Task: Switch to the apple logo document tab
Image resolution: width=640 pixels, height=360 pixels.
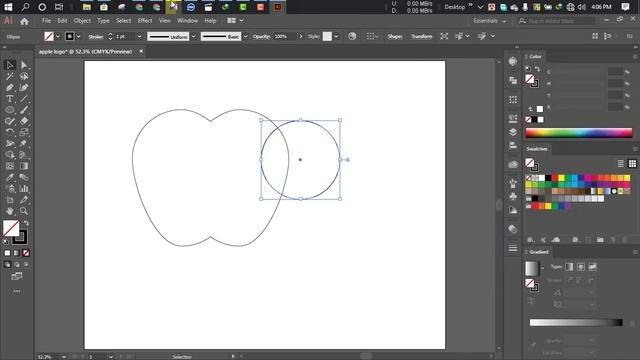Action: coord(85,51)
